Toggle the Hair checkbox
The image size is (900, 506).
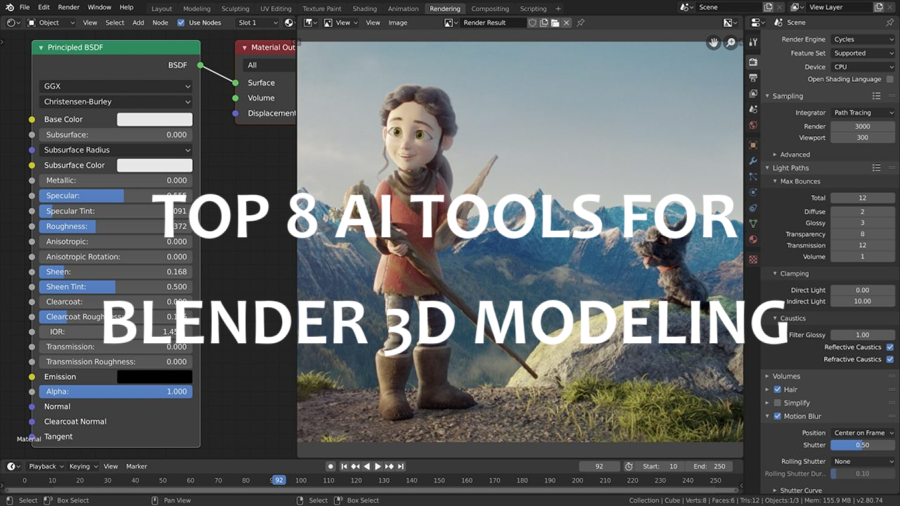(x=777, y=390)
